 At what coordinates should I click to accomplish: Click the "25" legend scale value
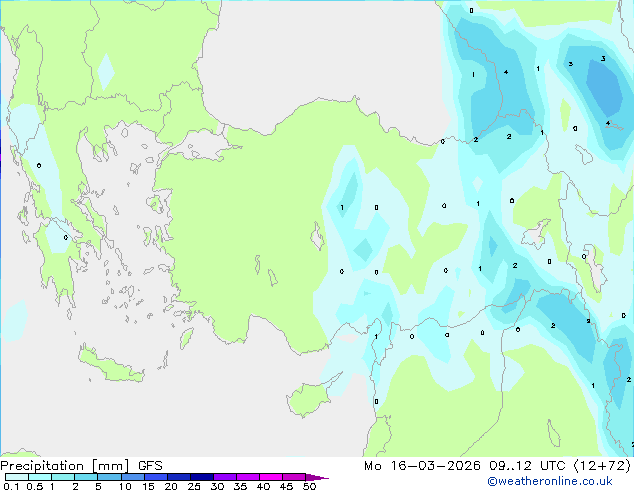(x=194, y=486)
